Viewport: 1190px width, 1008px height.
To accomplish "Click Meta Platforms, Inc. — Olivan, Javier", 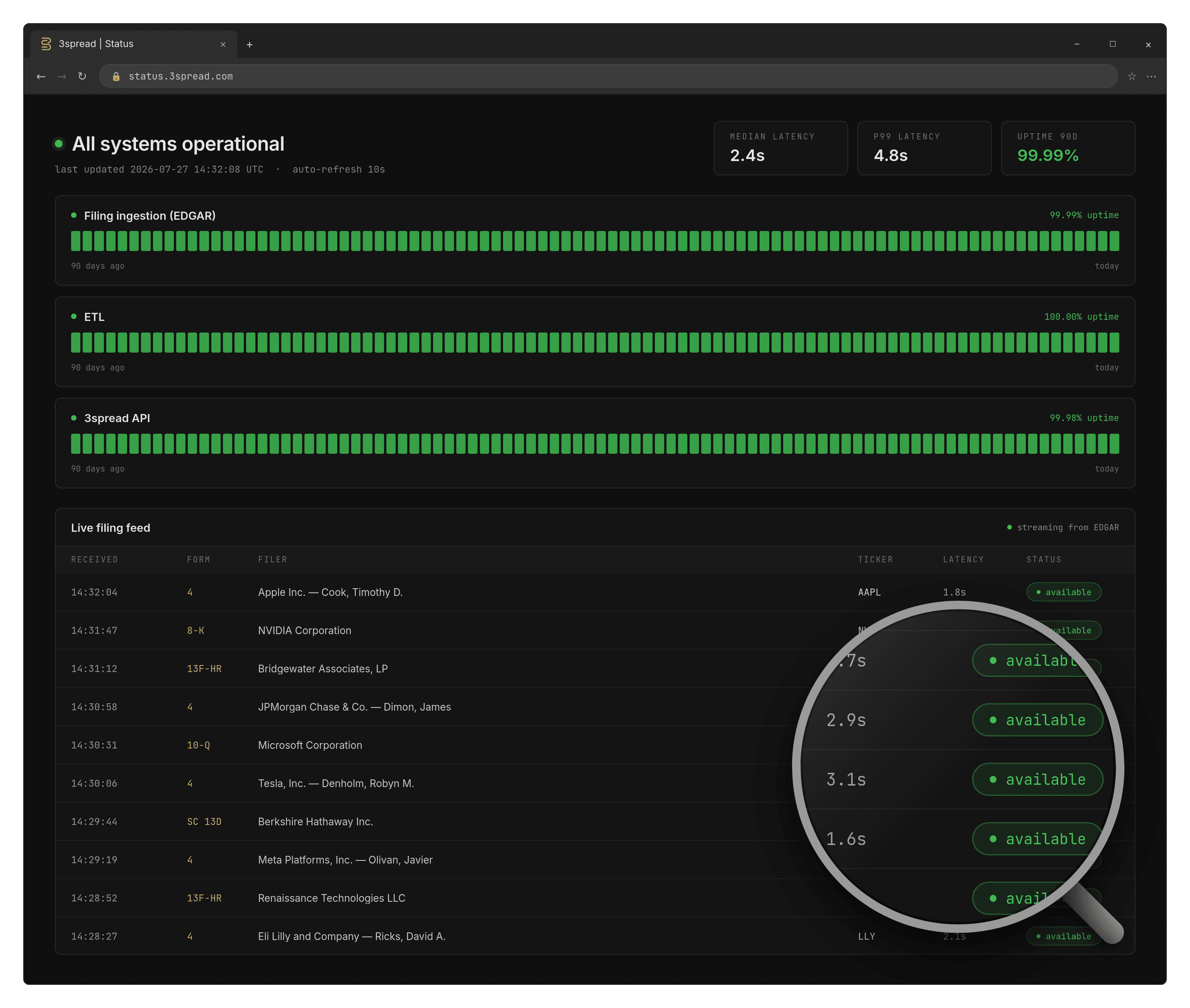I will (x=345, y=860).
